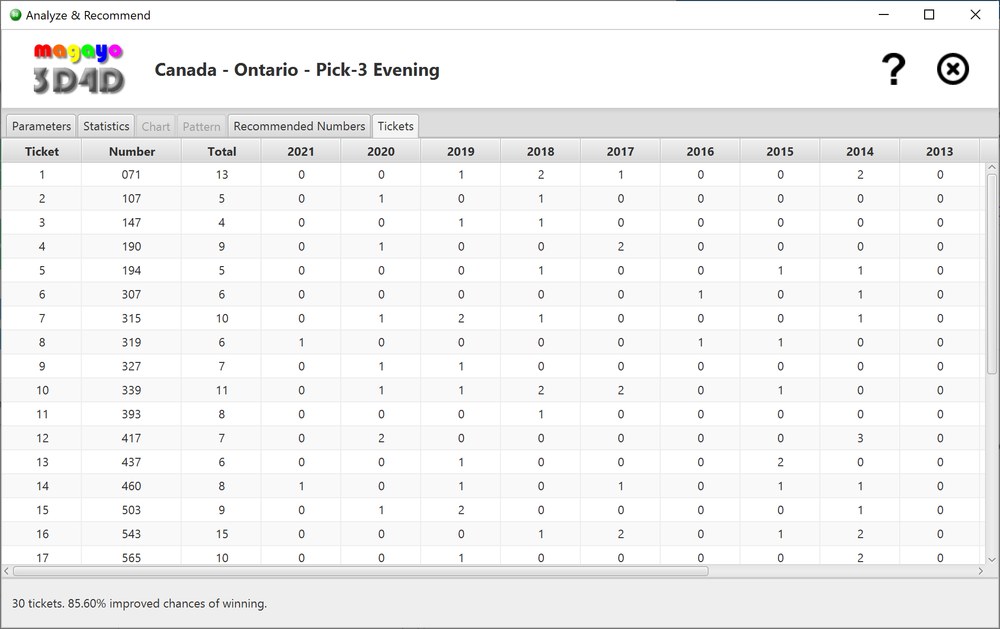The height and width of the screenshot is (629, 1000).
Task: Click the 2021 column header
Action: 300,151
